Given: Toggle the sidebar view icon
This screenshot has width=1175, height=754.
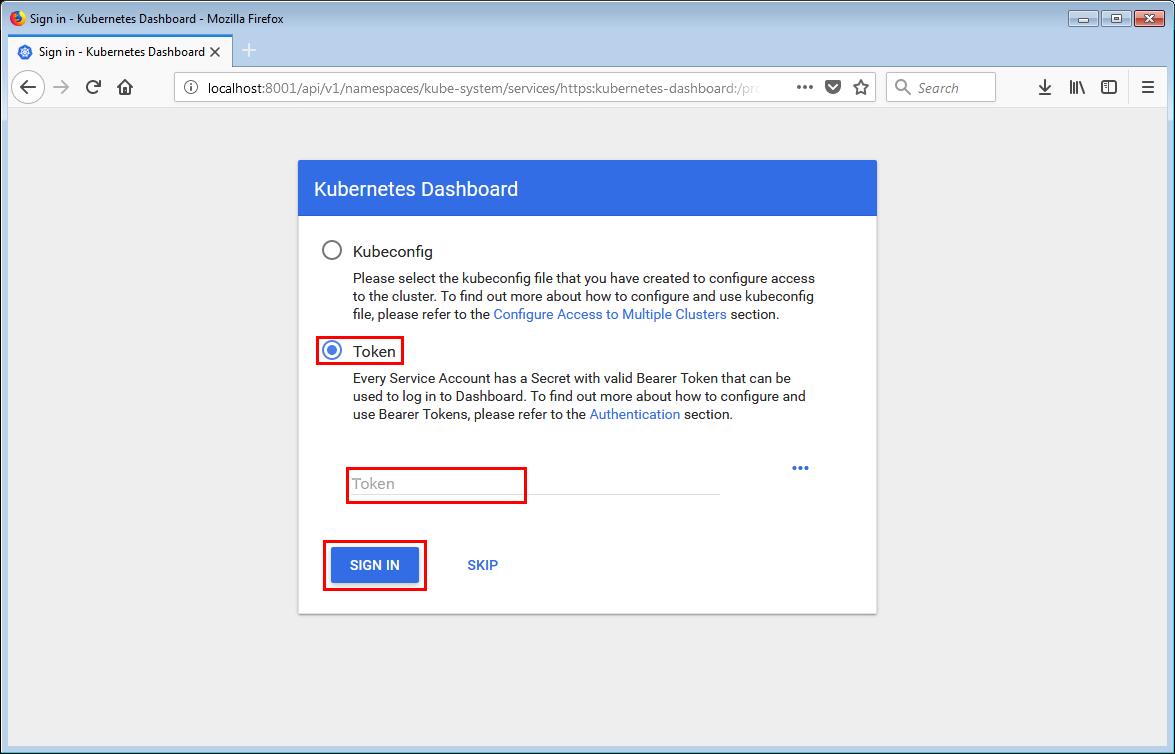Looking at the screenshot, I should pyautogui.click(x=1109, y=88).
